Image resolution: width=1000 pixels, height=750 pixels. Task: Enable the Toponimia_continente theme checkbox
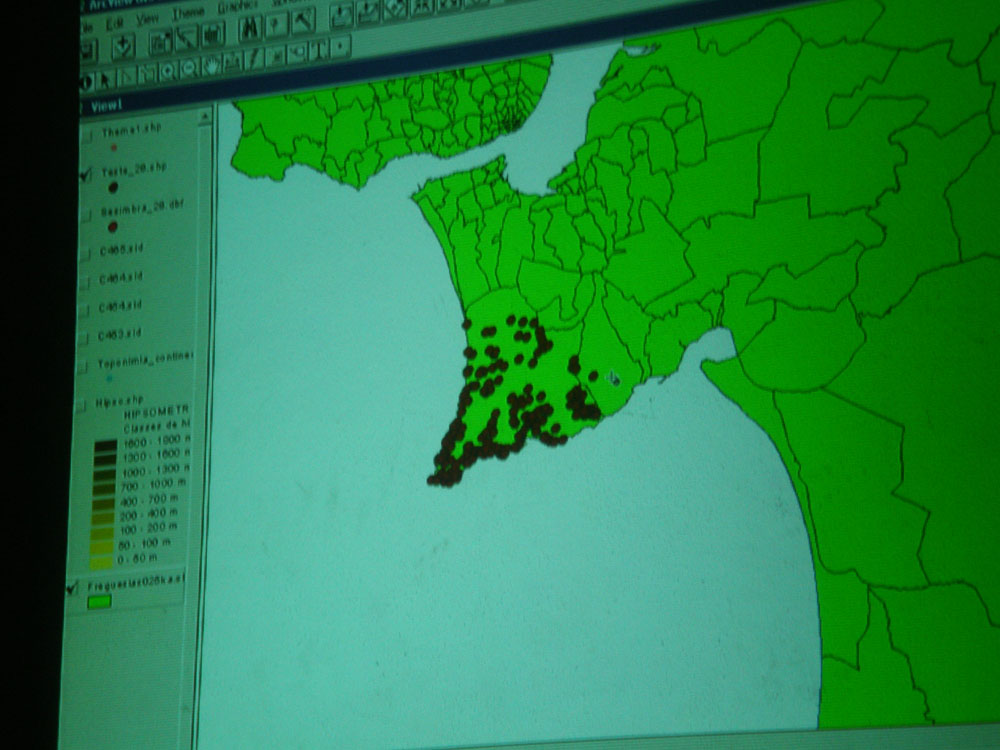tap(82, 367)
